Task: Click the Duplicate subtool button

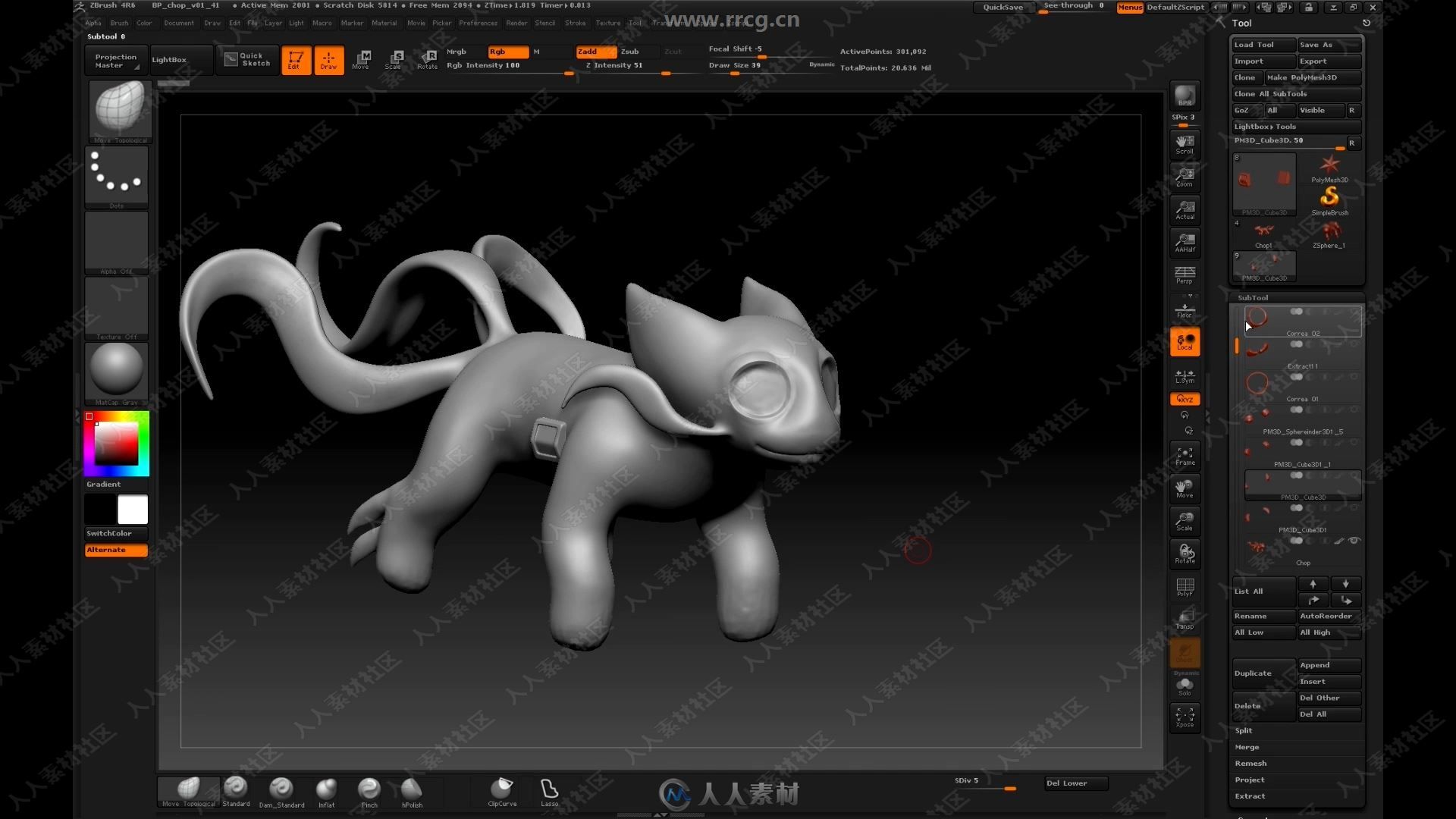Action: pyautogui.click(x=1263, y=673)
